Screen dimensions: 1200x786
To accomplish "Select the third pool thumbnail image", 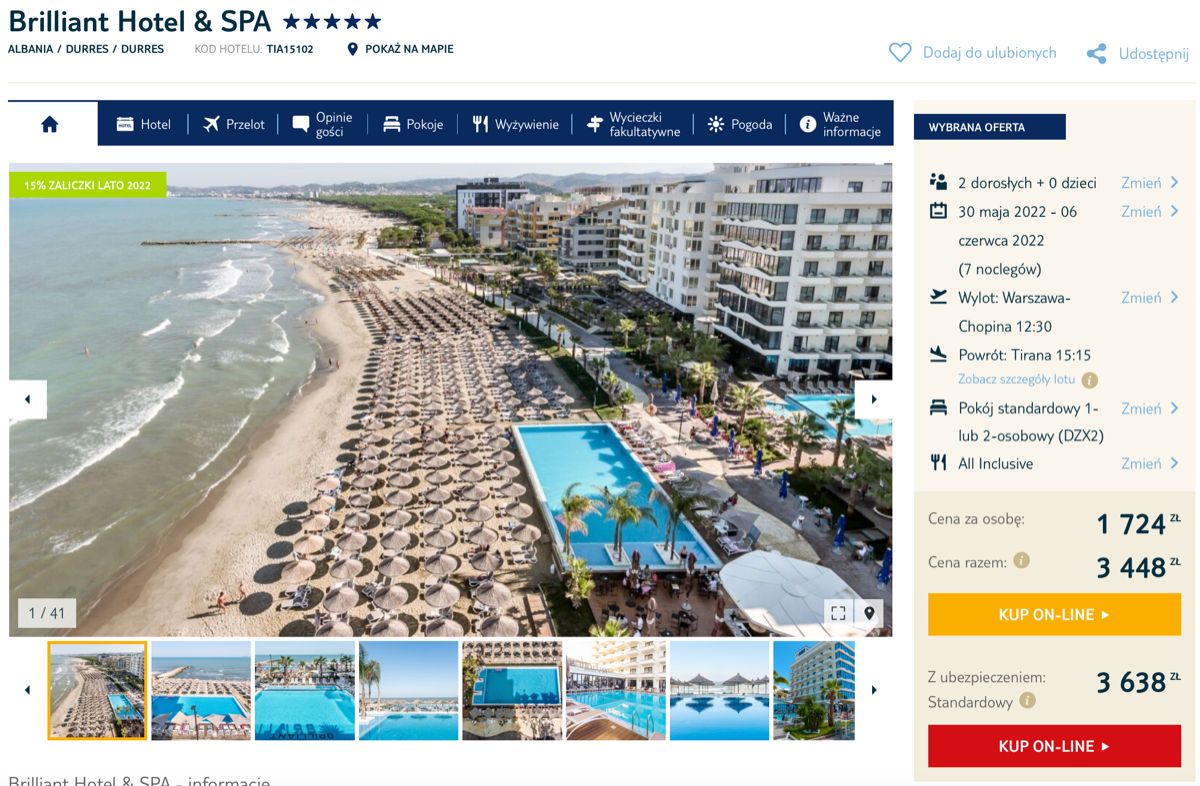I will click(305, 691).
